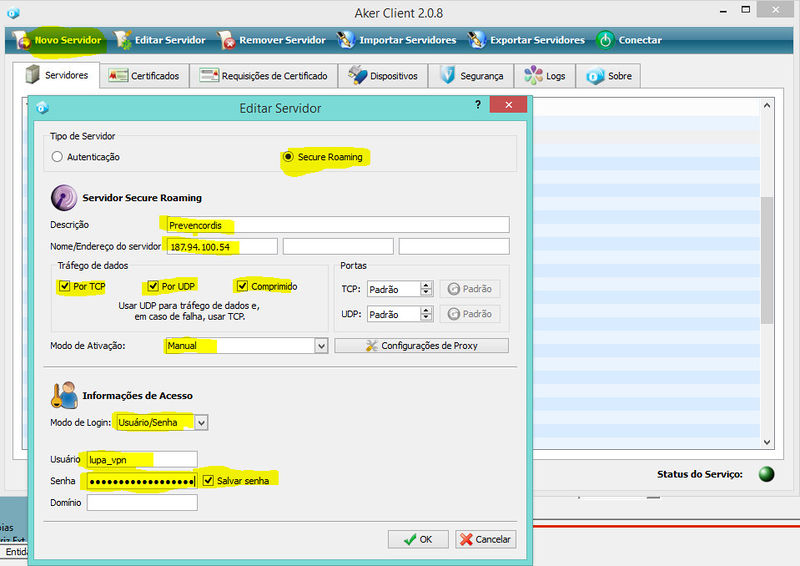The image size is (800, 566).
Task: Click the TCP Padrão reset button
Action: pos(470,289)
